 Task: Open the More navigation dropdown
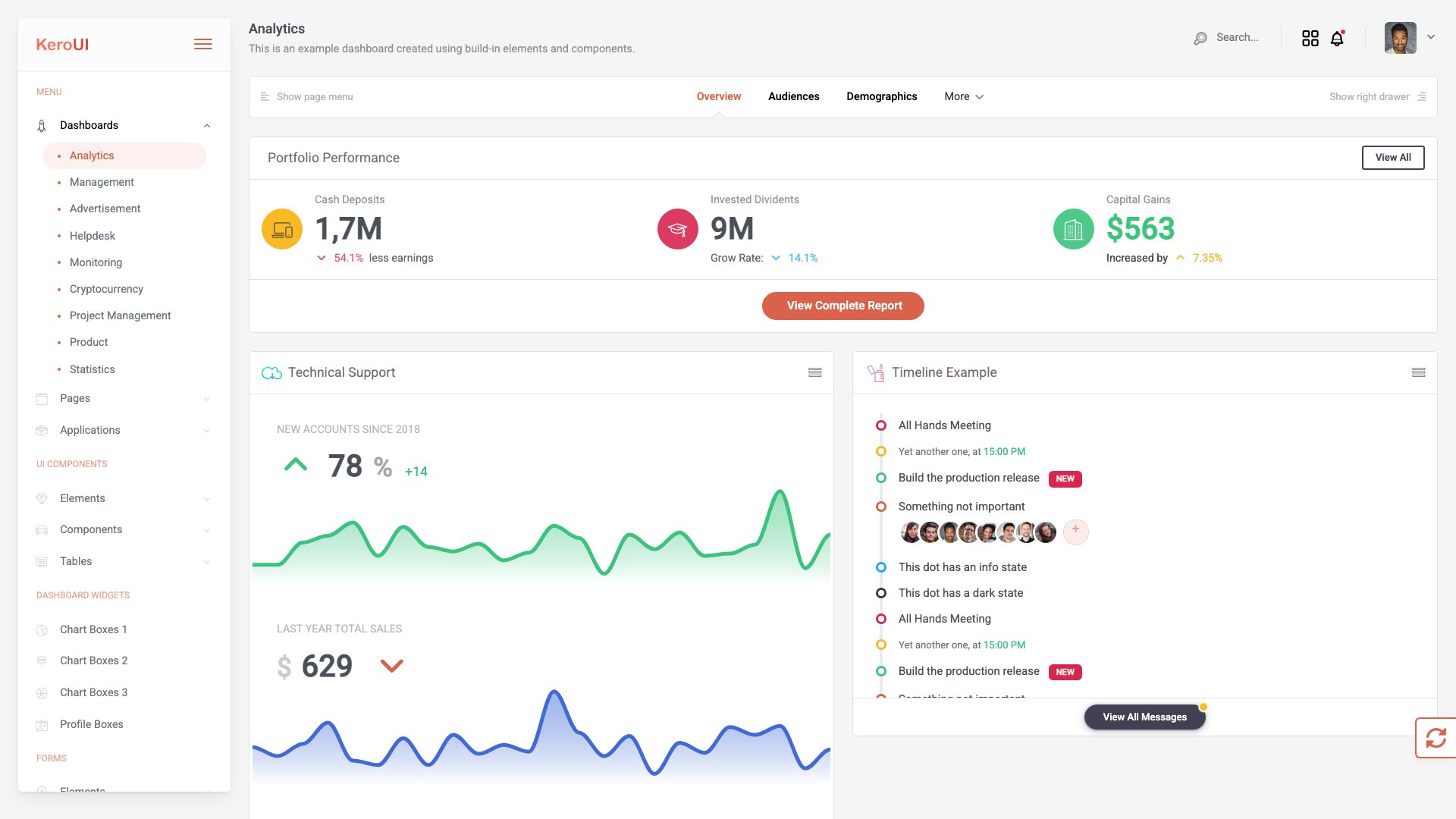[962, 96]
